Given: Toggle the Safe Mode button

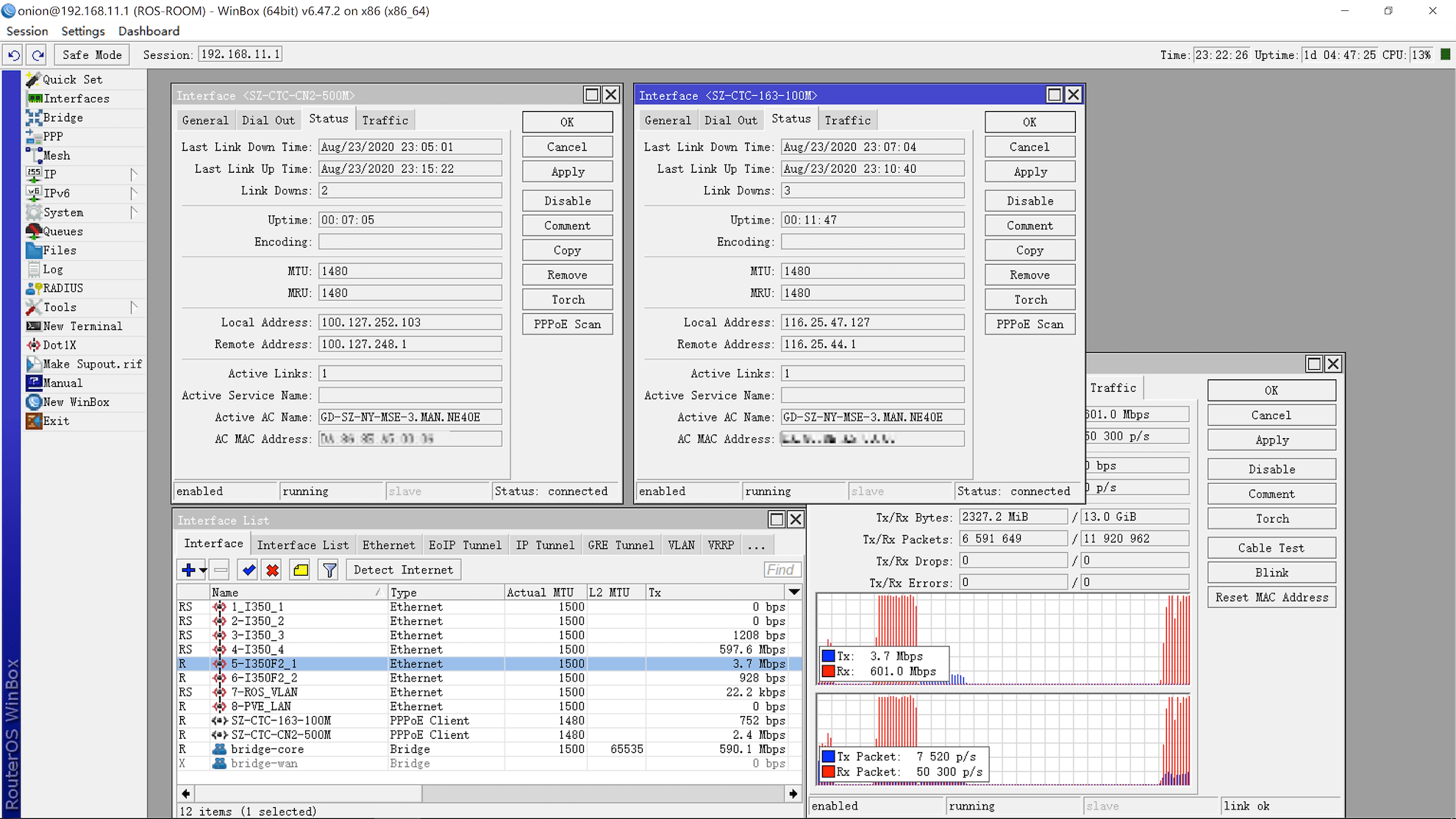Looking at the screenshot, I should [x=91, y=54].
